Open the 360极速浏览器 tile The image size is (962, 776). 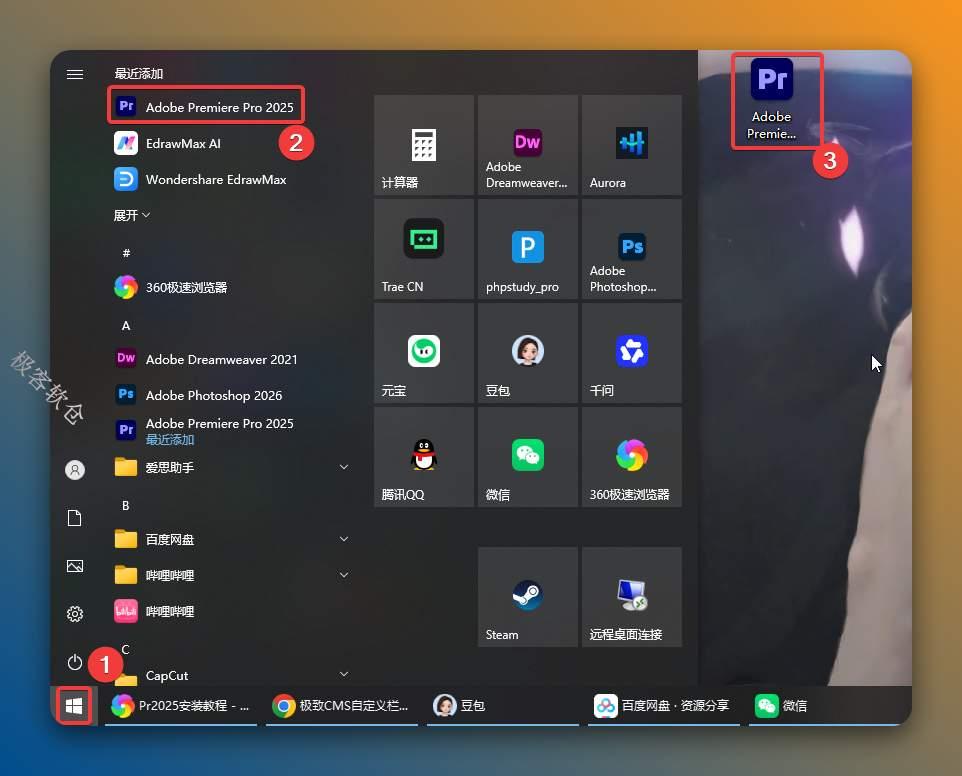632,457
